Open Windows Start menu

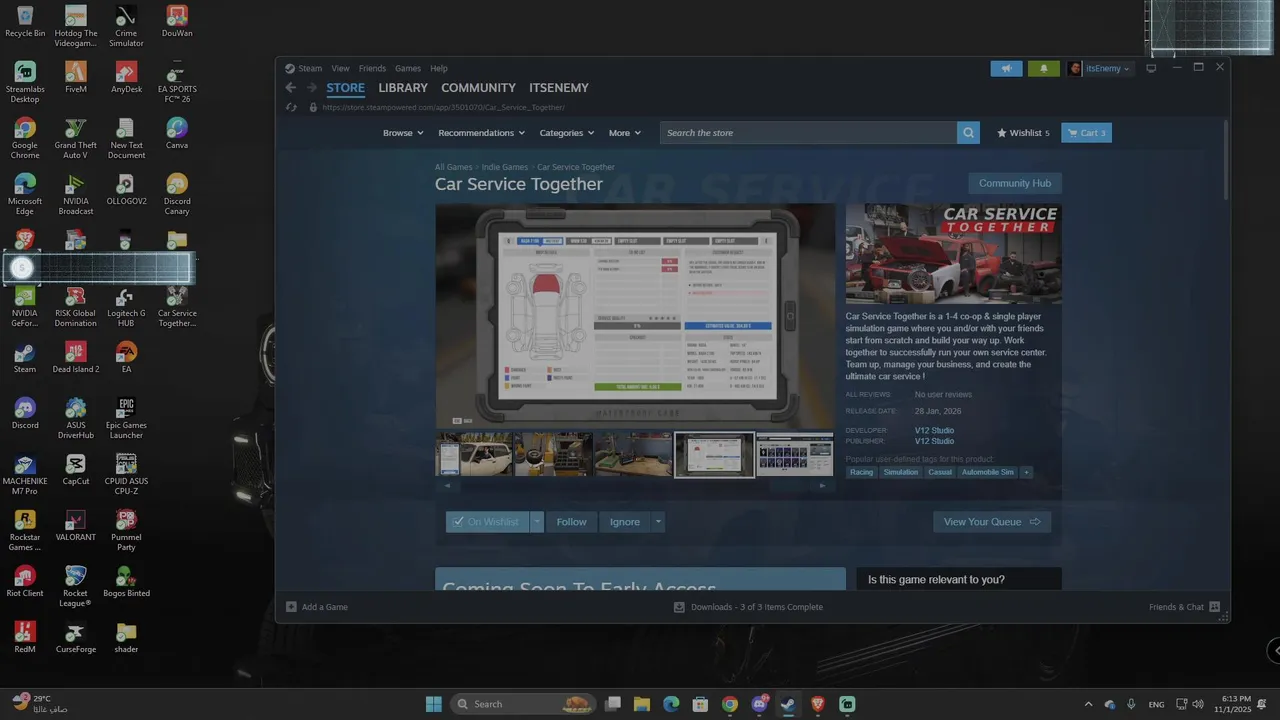[434, 704]
